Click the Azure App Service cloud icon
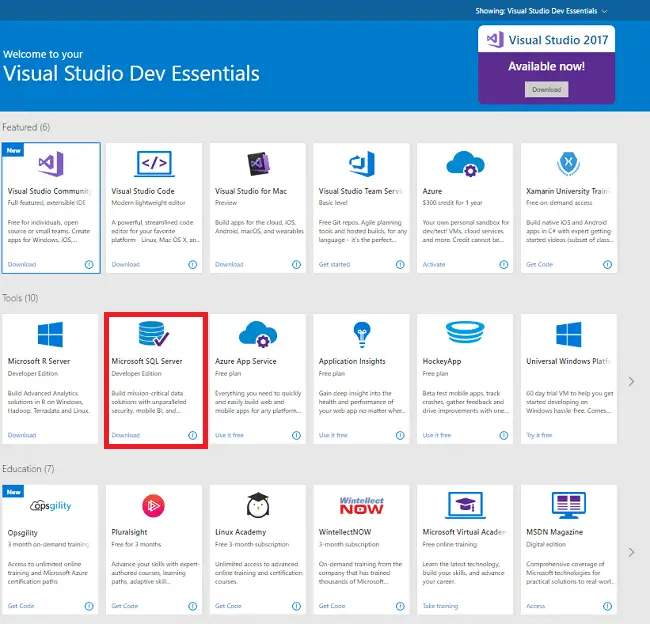 (258, 334)
